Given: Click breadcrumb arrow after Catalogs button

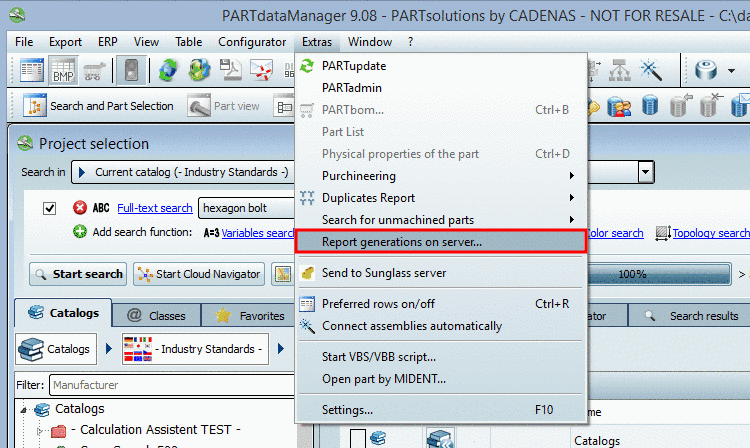Looking at the screenshot, I should 109,349.
